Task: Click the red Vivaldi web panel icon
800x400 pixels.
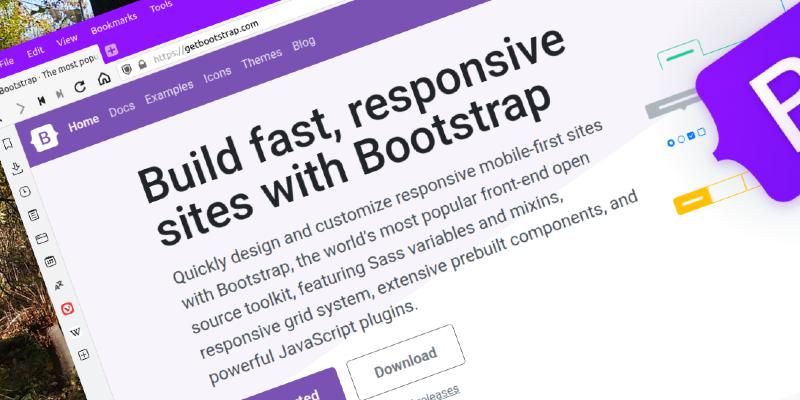Action: pyautogui.click(x=67, y=309)
